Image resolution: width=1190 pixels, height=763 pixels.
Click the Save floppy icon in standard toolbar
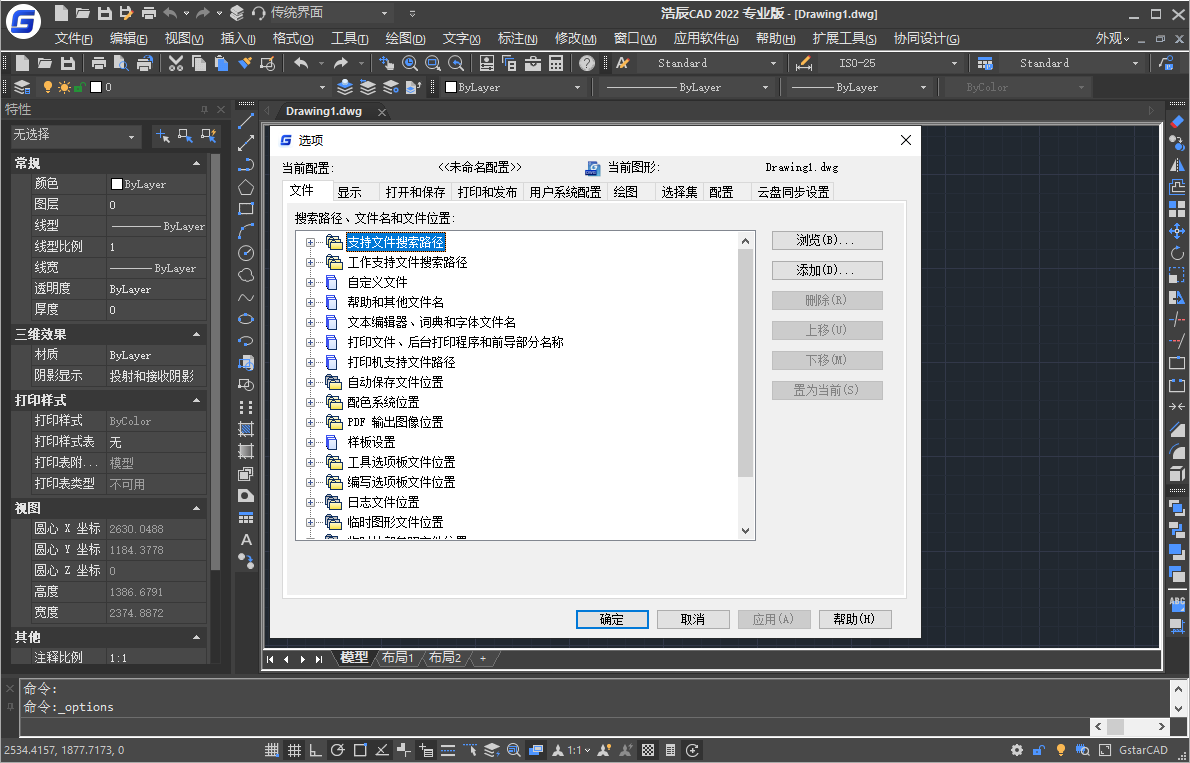pyautogui.click(x=68, y=63)
